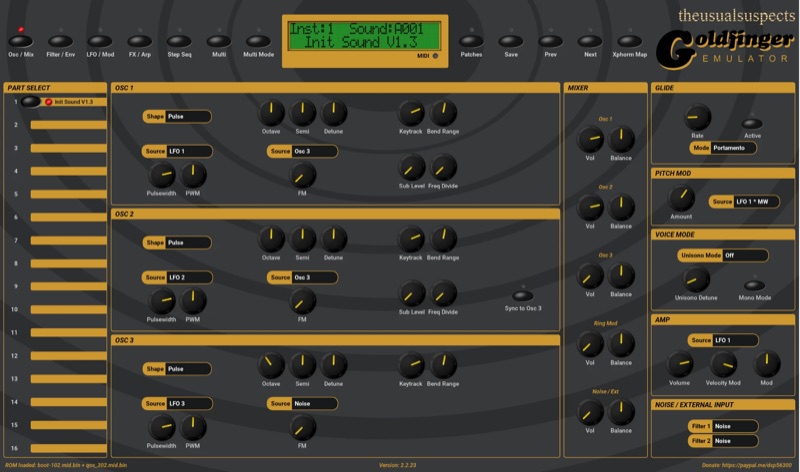The width and height of the screenshot is (800, 472).
Task: Open the Glide Mode Portamento dropdown
Action: click(x=723, y=147)
